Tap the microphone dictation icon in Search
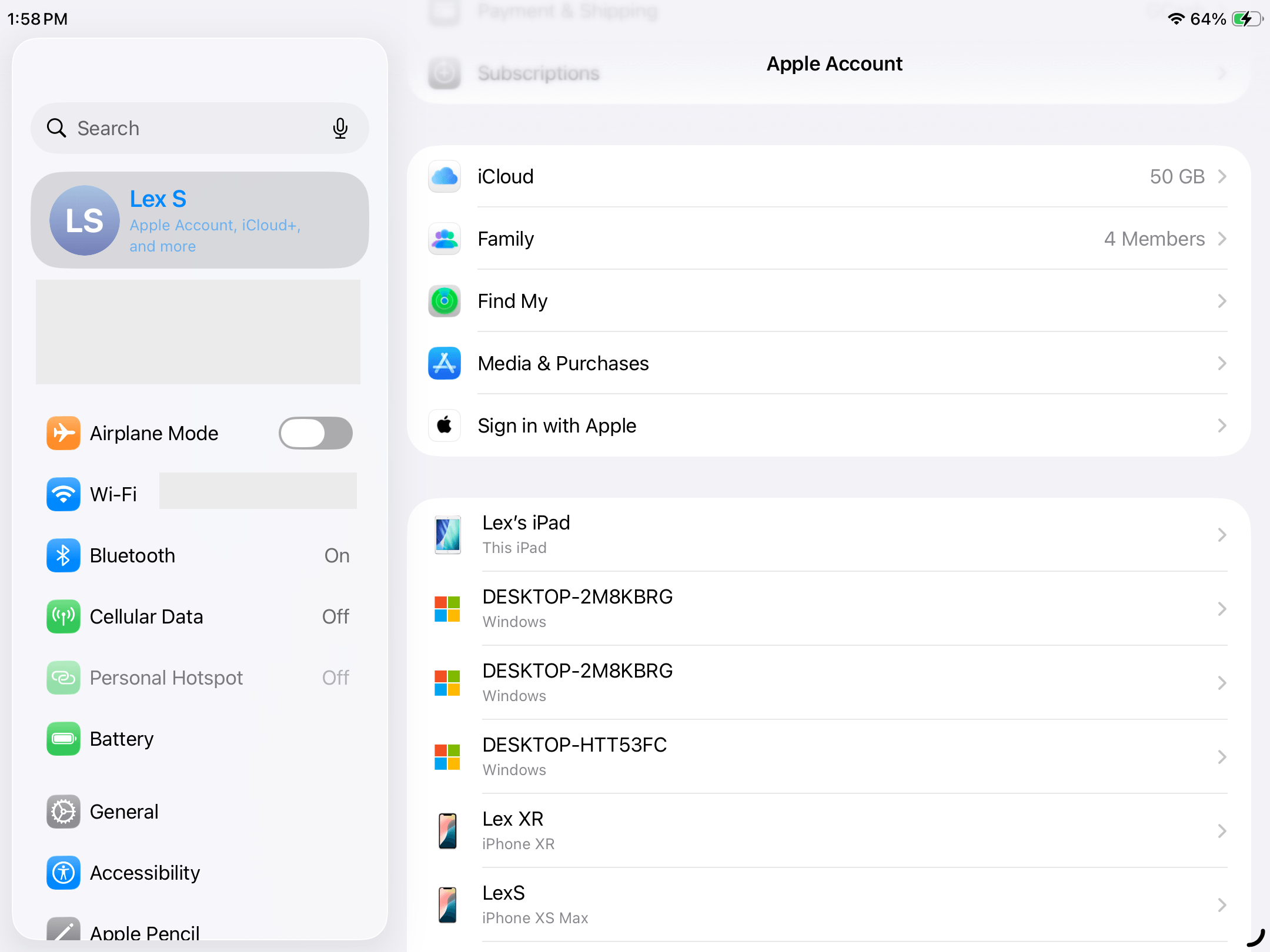 coord(340,128)
